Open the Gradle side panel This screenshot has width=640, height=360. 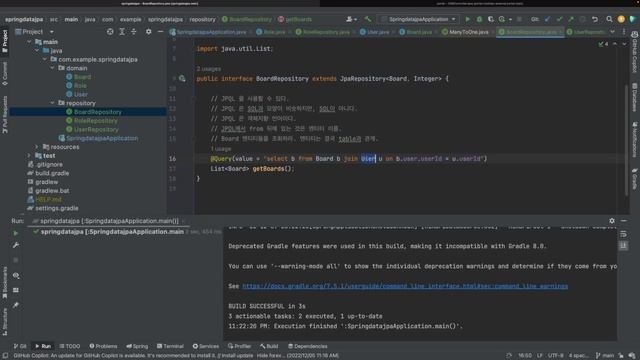634,178
